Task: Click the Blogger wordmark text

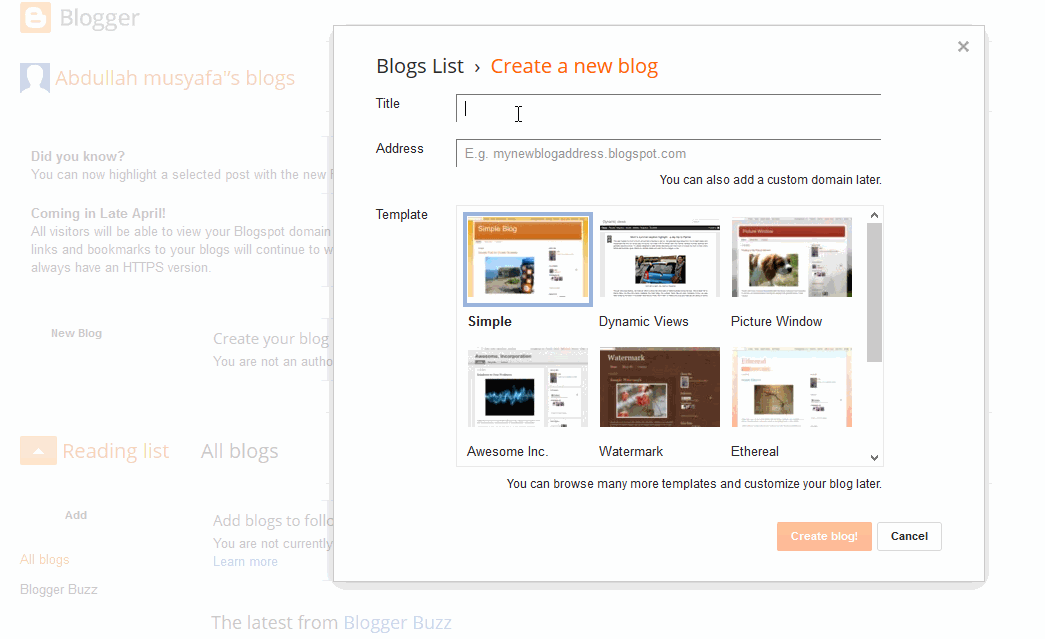Action: click(99, 18)
